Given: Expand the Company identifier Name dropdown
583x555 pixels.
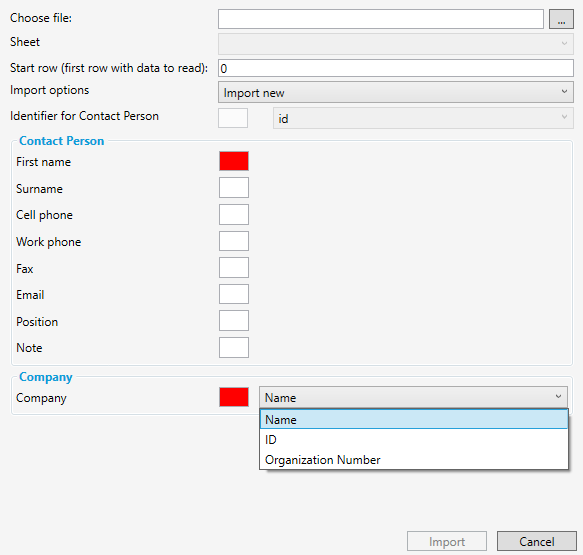Looking at the screenshot, I should click(413, 397).
